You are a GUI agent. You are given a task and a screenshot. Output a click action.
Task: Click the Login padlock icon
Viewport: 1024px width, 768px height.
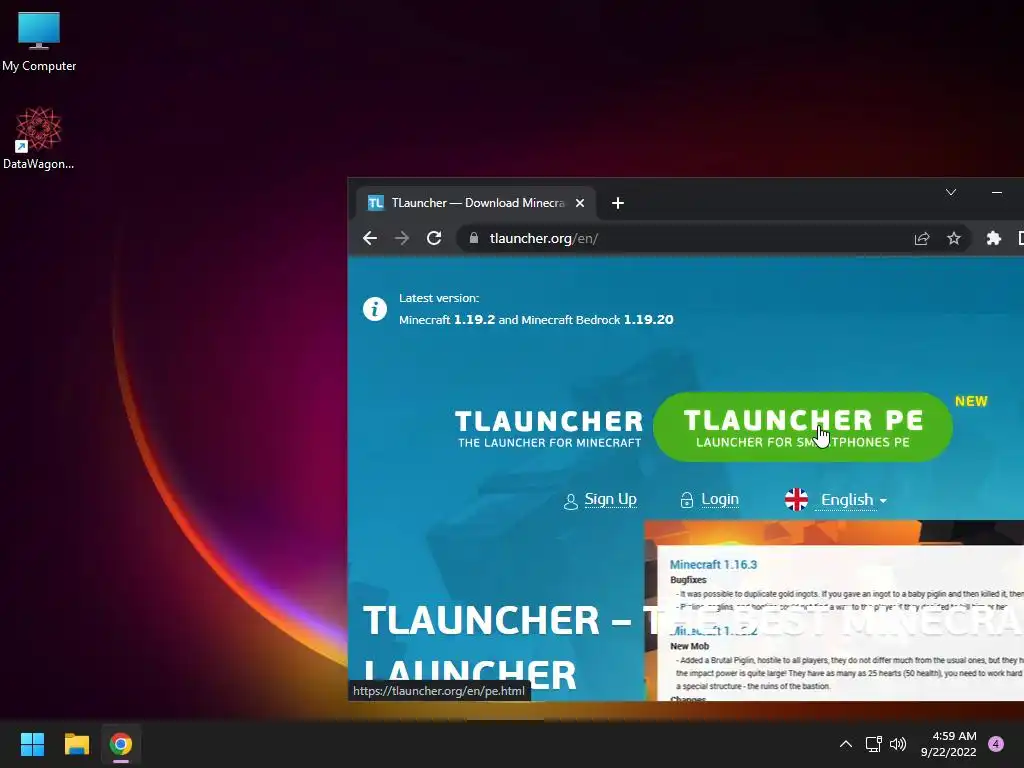tap(686, 500)
